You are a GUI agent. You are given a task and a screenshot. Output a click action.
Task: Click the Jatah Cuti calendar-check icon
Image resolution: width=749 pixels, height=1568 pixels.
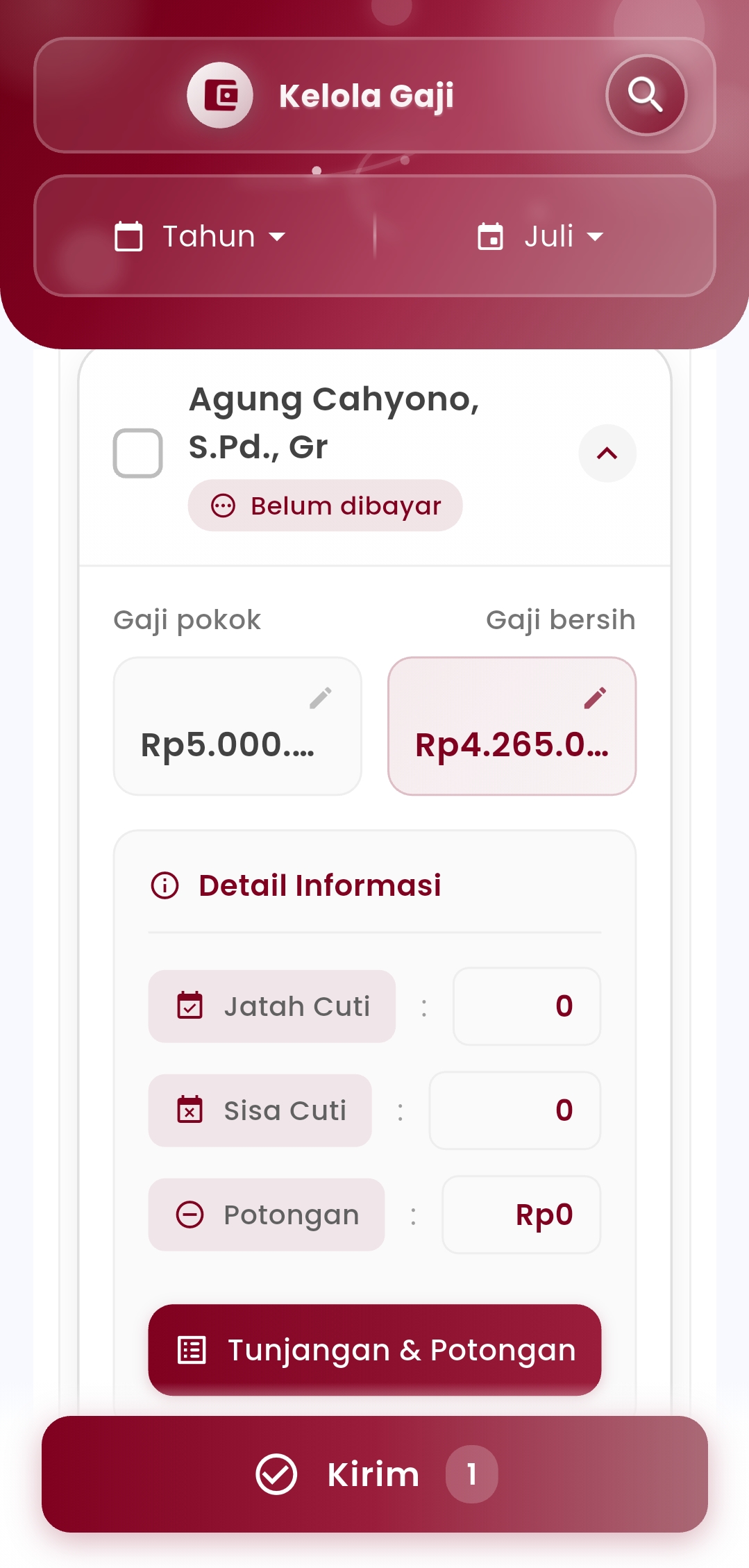click(x=190, y=1006)
